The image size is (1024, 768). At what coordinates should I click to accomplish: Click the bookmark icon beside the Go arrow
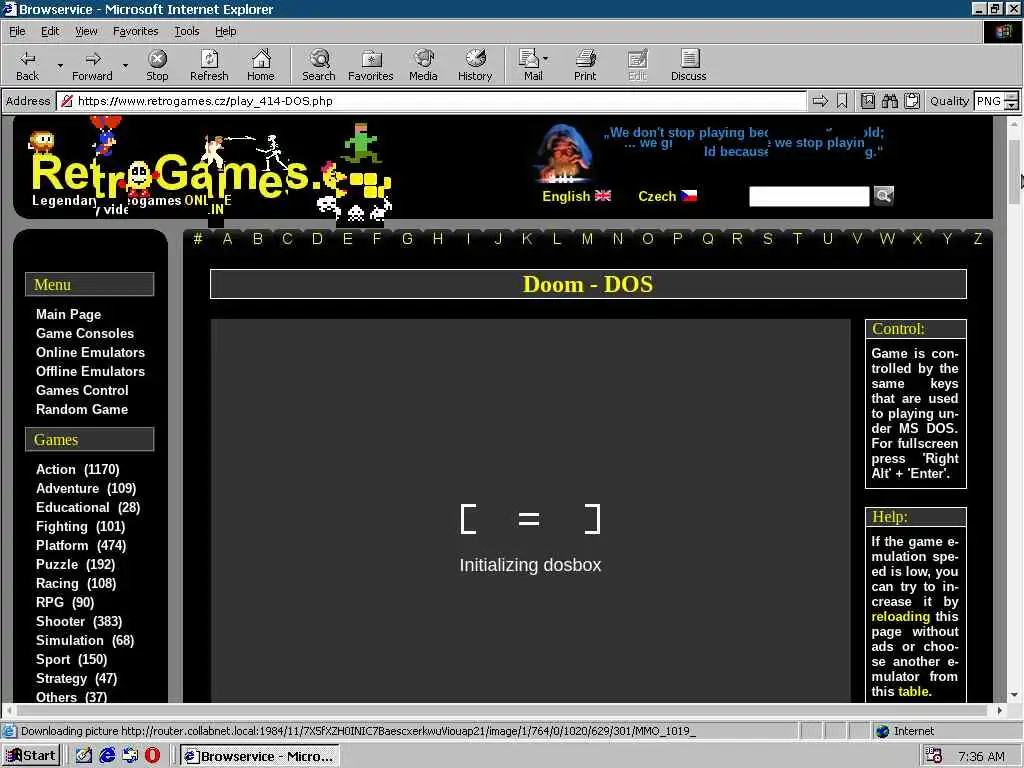(x=842, y=101)
